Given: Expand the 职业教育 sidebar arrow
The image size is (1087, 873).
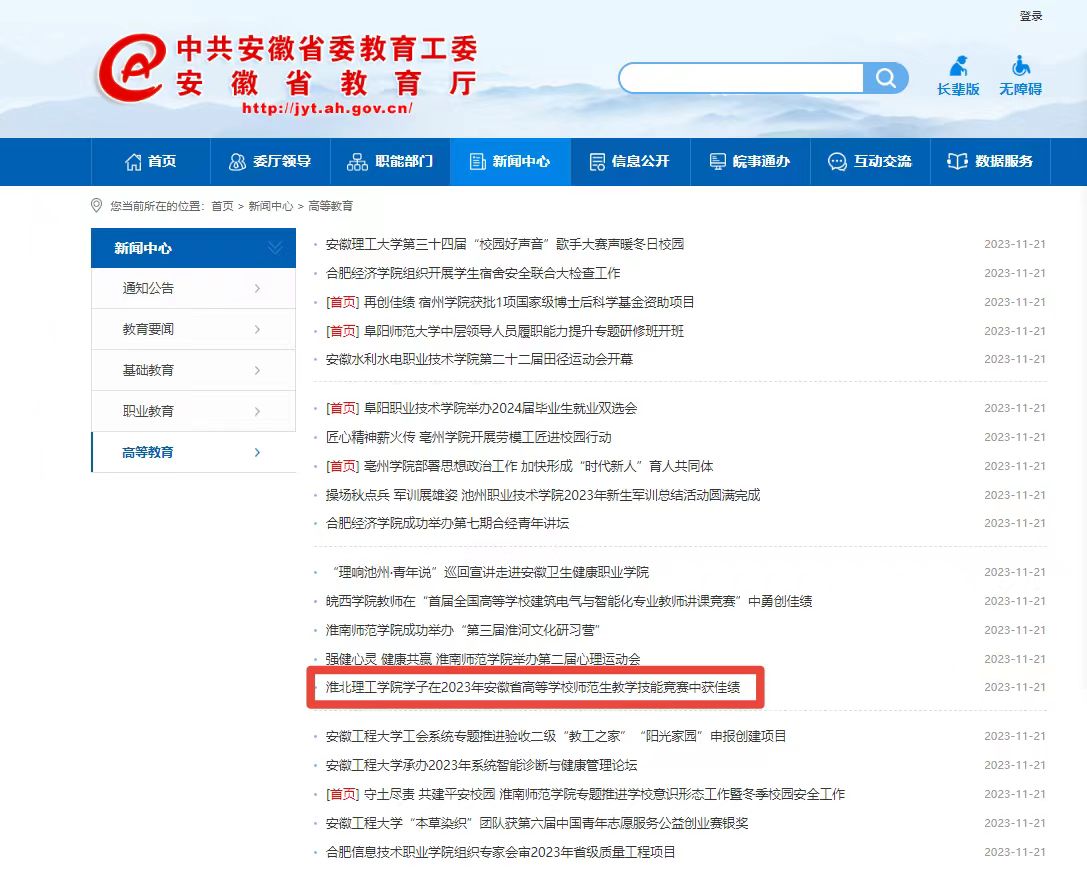Looking at the screenshot, I should tap(257, 412).
